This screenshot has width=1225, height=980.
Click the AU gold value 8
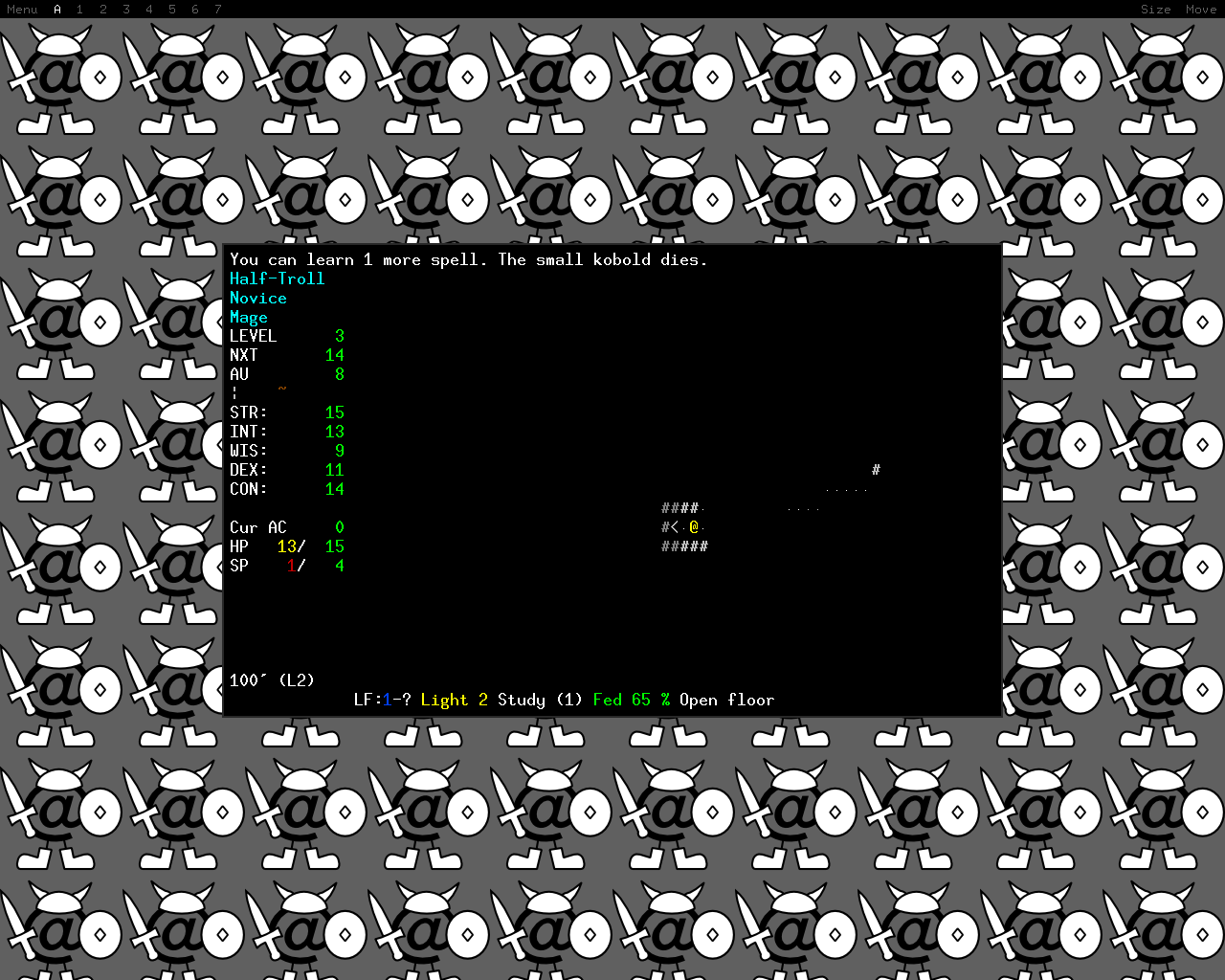[x=340, y=374]
